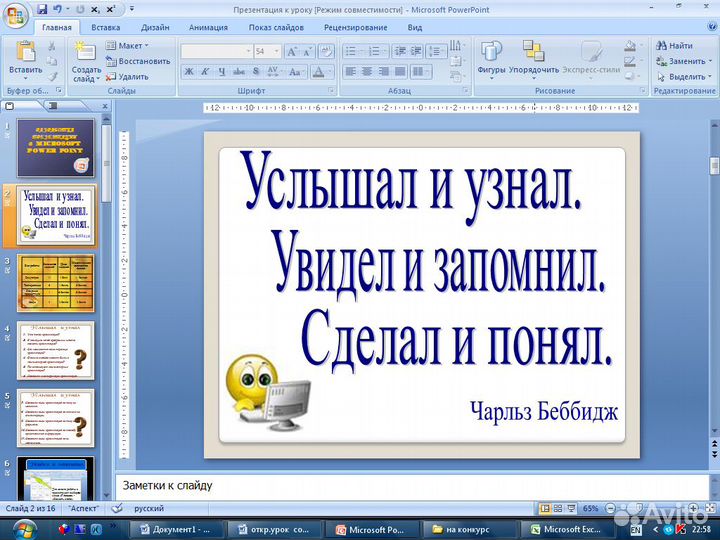Switch to slide sorter view icon
The image size is (720, 540).
558,508
